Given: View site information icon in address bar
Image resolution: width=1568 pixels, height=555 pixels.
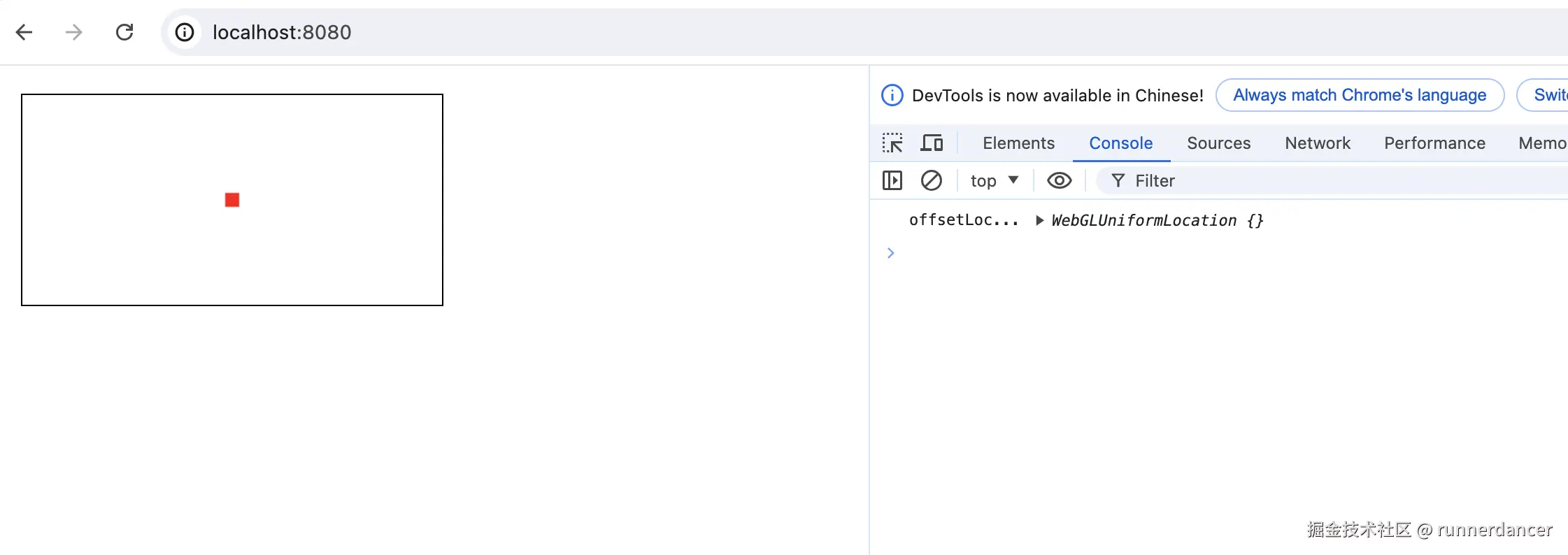Looking at the screenshot, I should tap(185, 32).
